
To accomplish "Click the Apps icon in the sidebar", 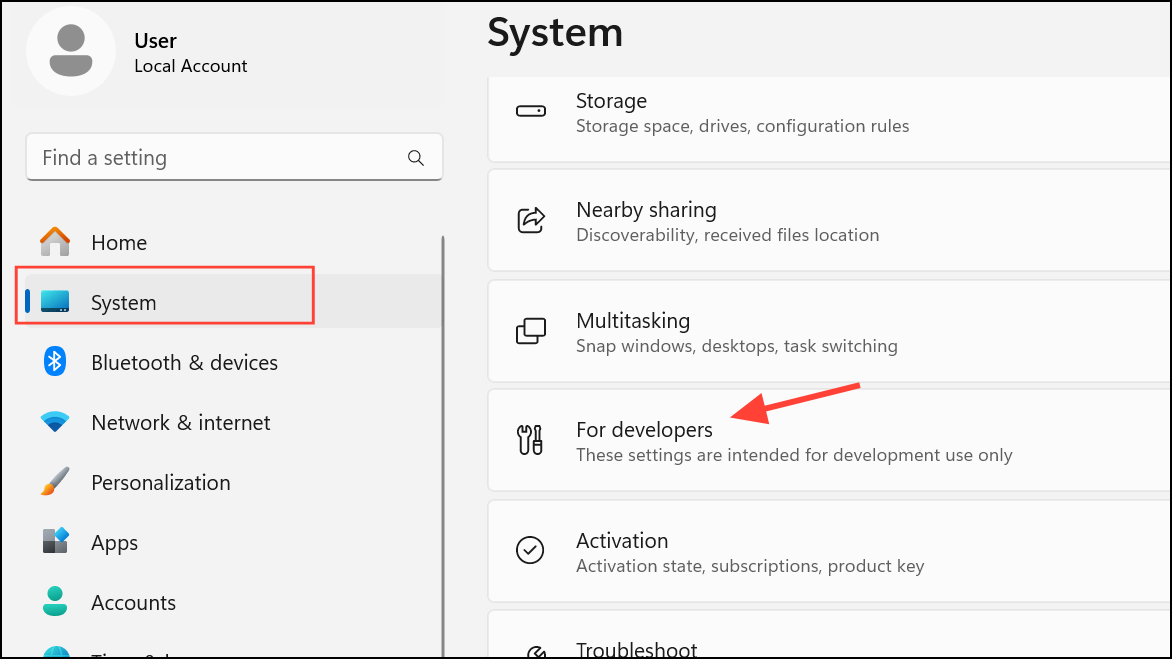I will coord(54,542).
